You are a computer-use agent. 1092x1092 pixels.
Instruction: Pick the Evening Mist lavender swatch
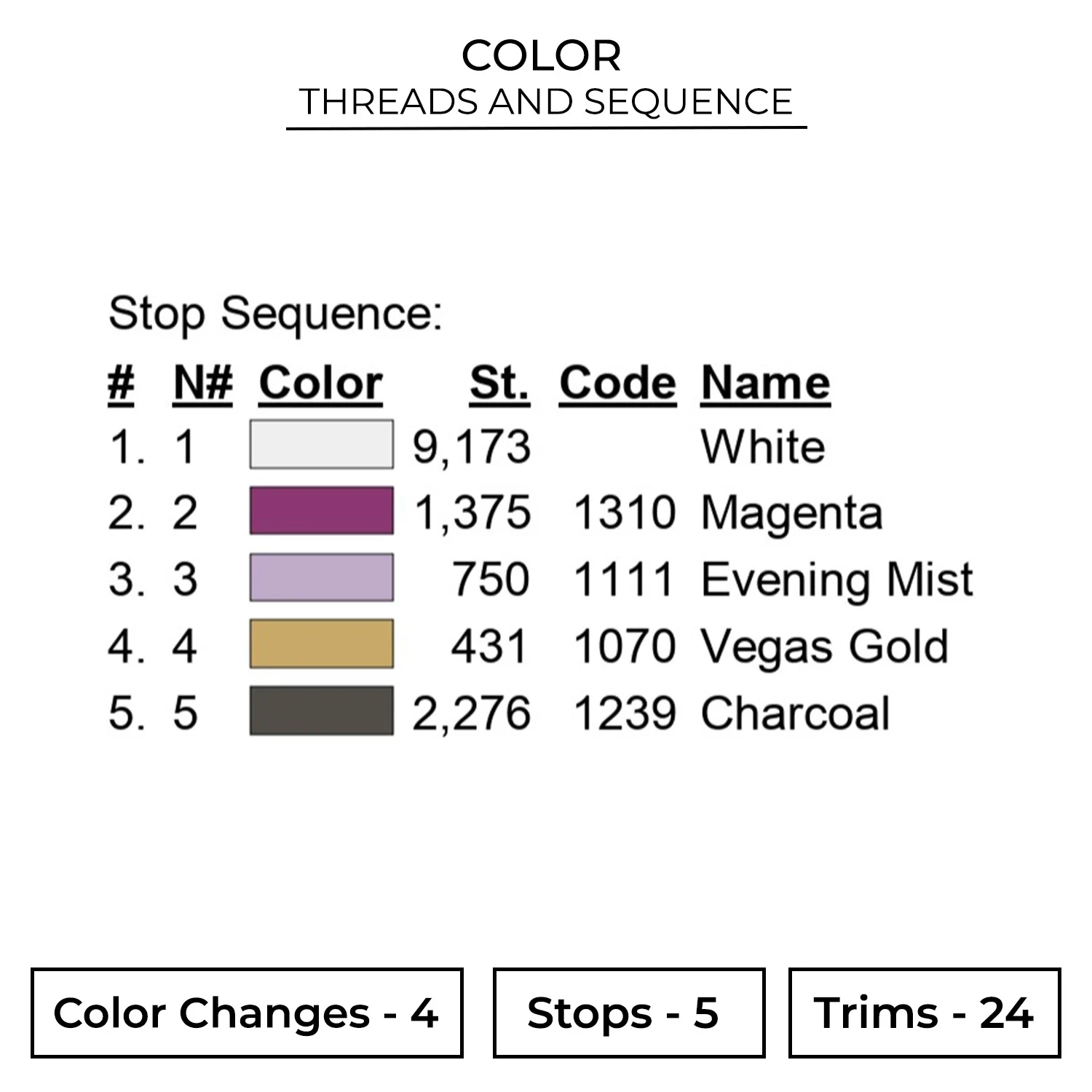point(321,578)
